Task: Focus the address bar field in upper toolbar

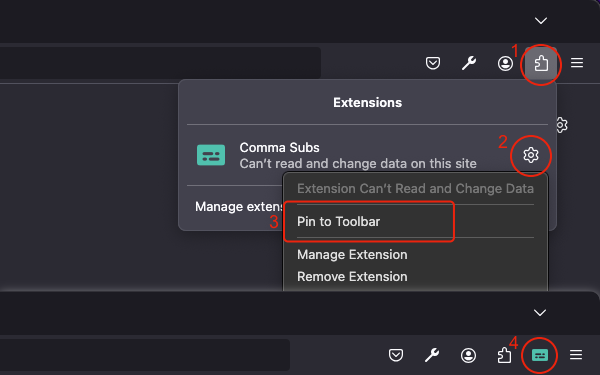Action: pos(160,63)
